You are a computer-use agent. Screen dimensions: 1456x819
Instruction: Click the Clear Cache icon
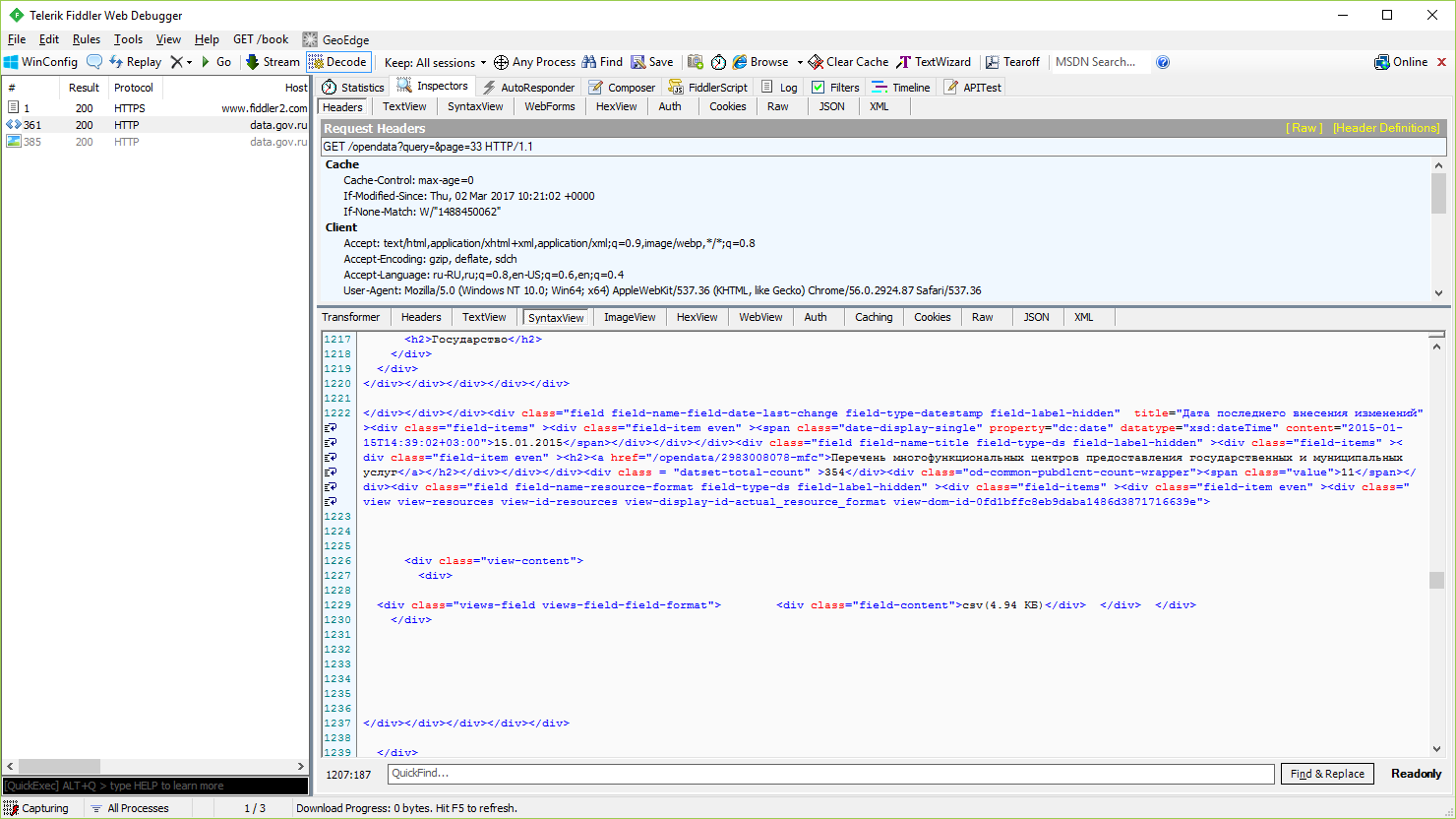click(x=816, y=62)
